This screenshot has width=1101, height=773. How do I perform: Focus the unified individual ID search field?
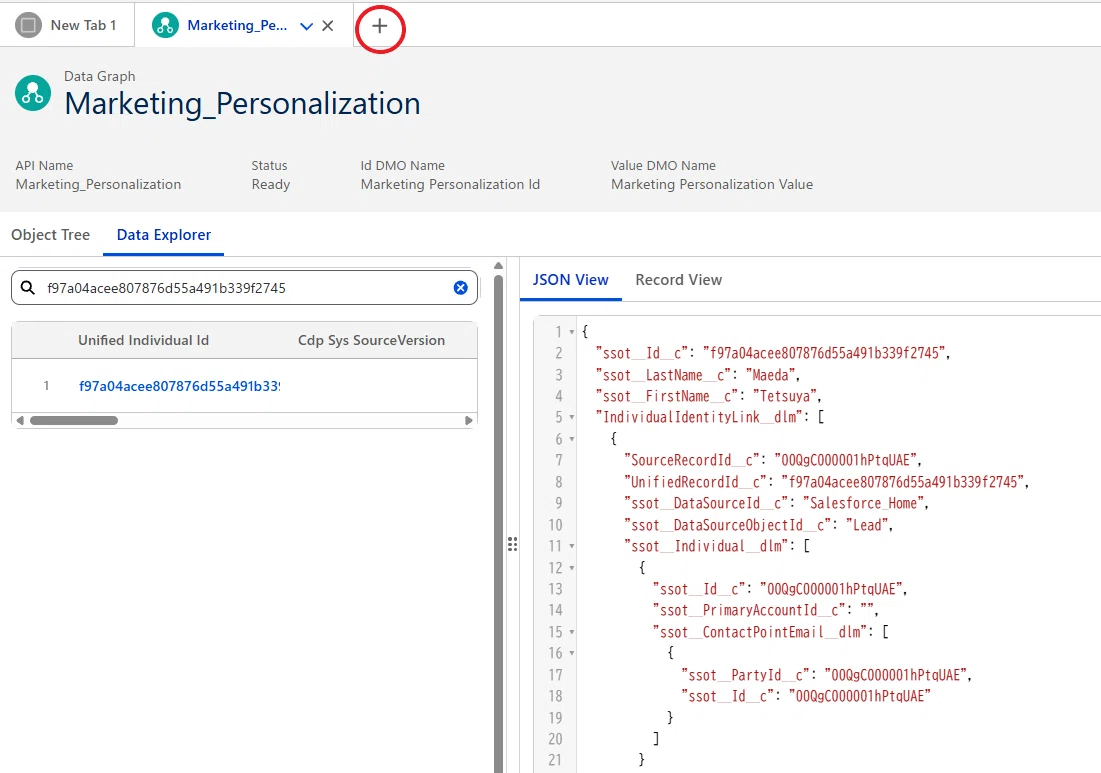coord(244,288)
